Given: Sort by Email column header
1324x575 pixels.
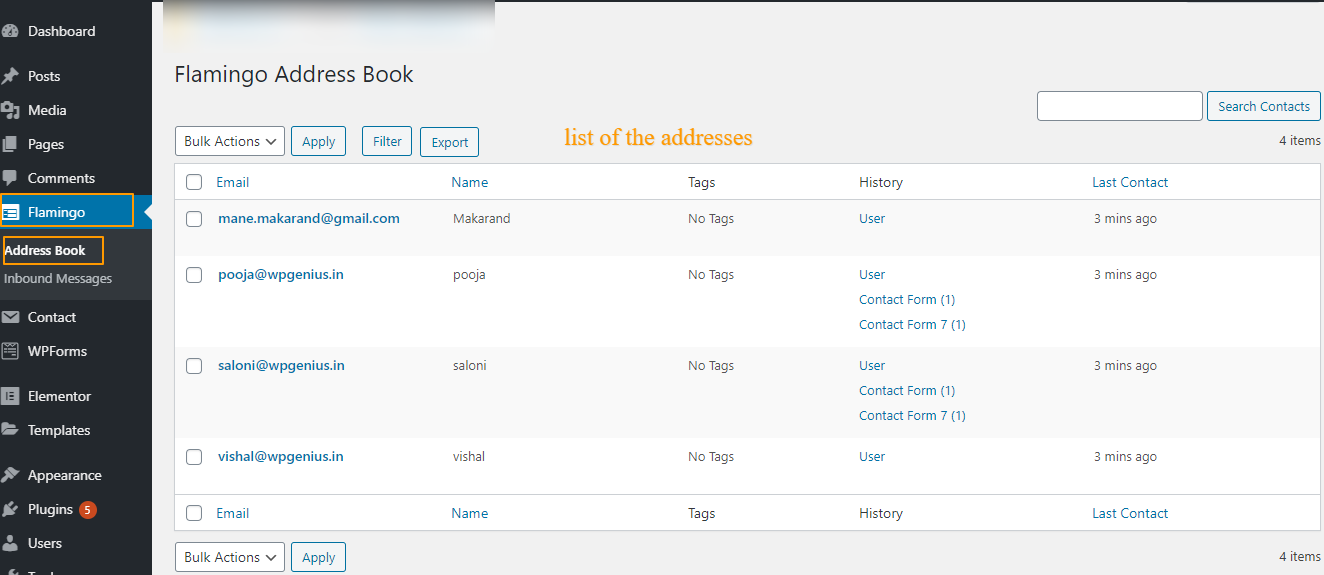Looking at the screenshot, I should point(232,182).
